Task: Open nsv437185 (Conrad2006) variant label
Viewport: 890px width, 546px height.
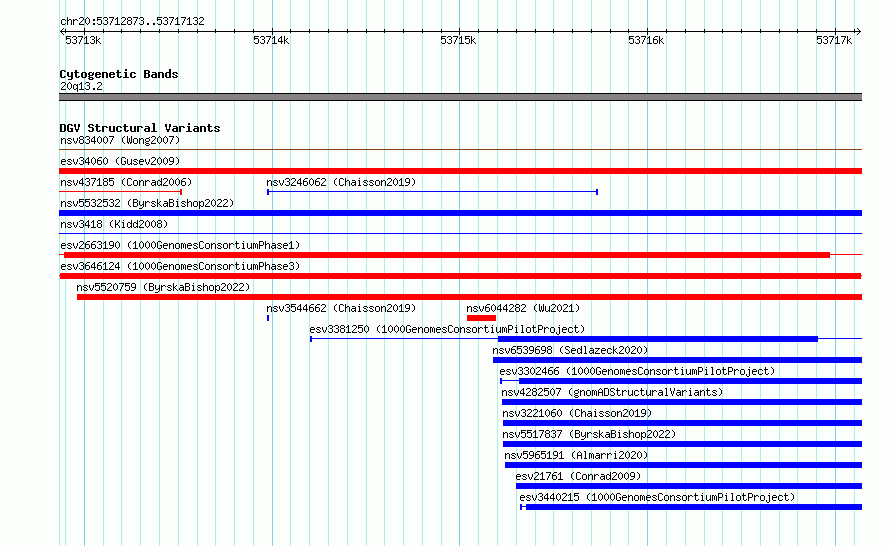Action: click(x=126, y=182)
